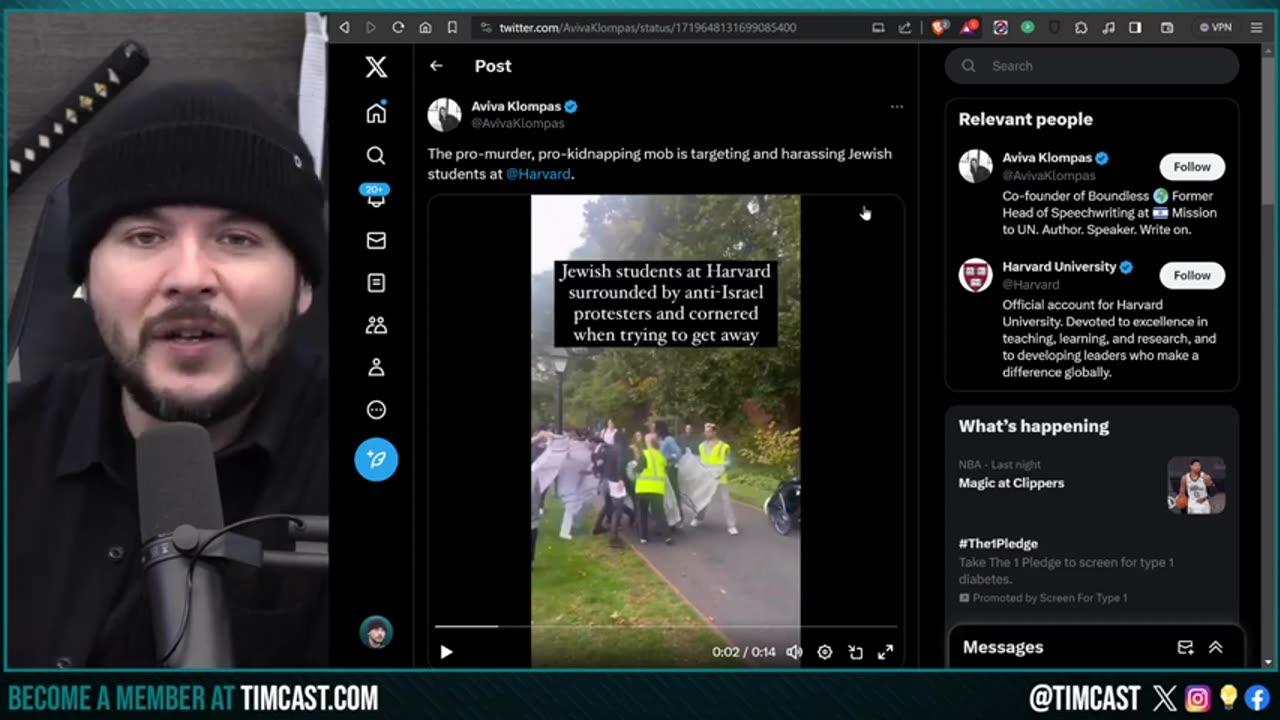1280x720 pixels.
Task: Click the Brave shields lion icon
Action: point(939,28)
